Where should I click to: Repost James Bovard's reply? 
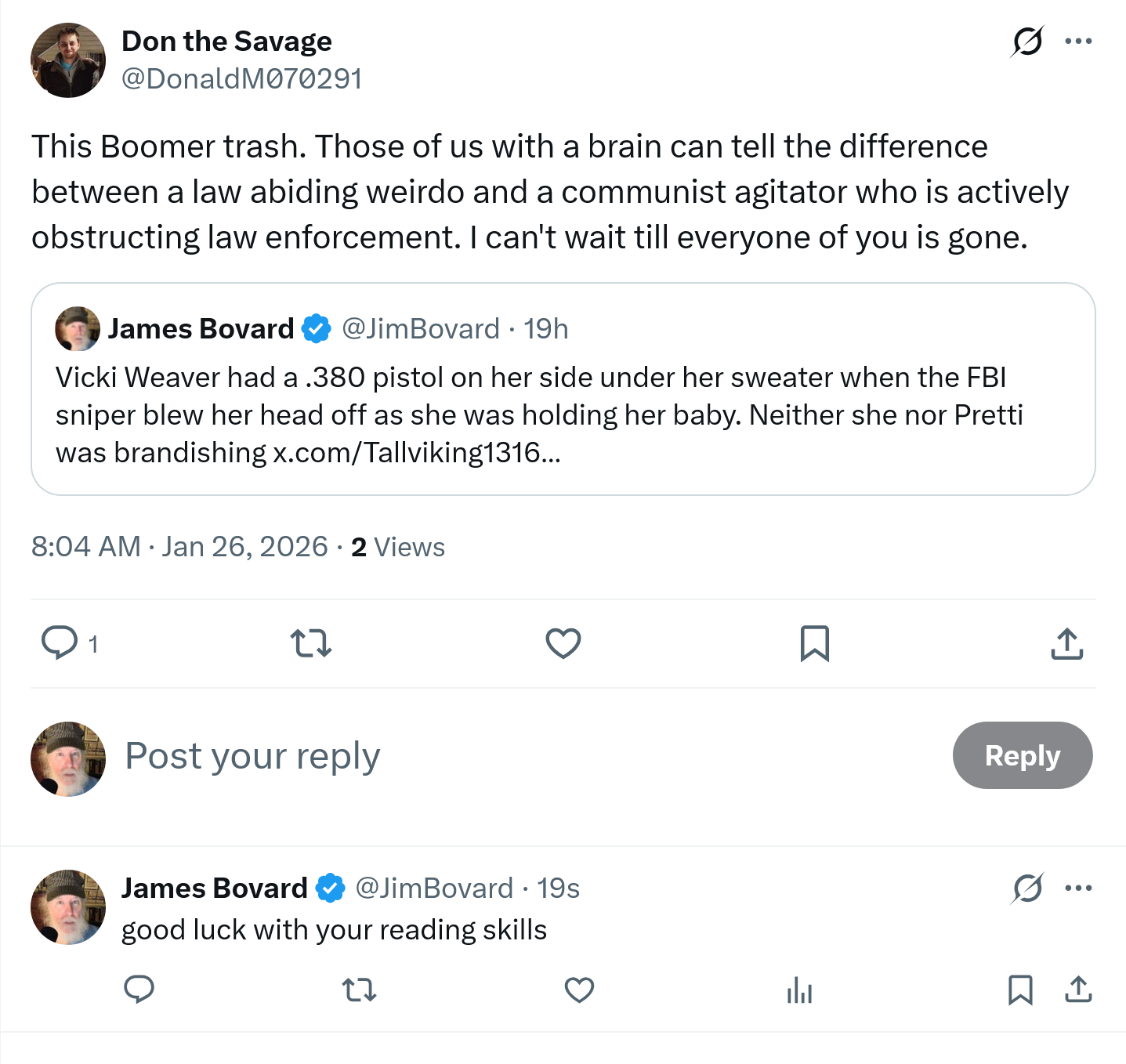[360, 990]
